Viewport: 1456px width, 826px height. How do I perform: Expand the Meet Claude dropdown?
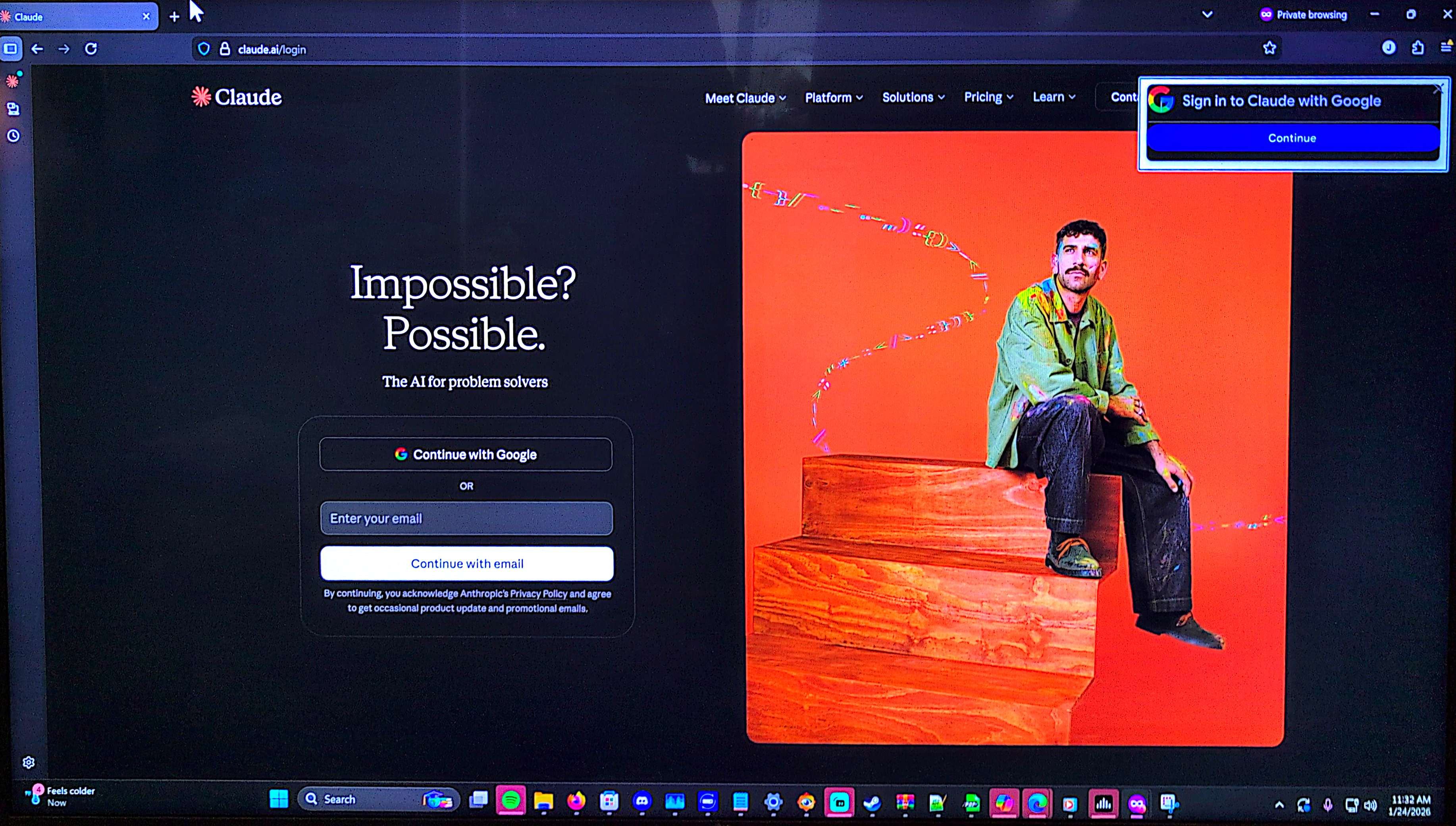[x=745, y=98]
